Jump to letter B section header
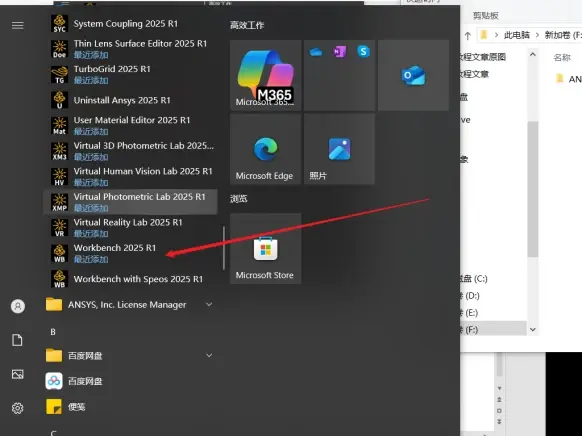 coord(53,332)
